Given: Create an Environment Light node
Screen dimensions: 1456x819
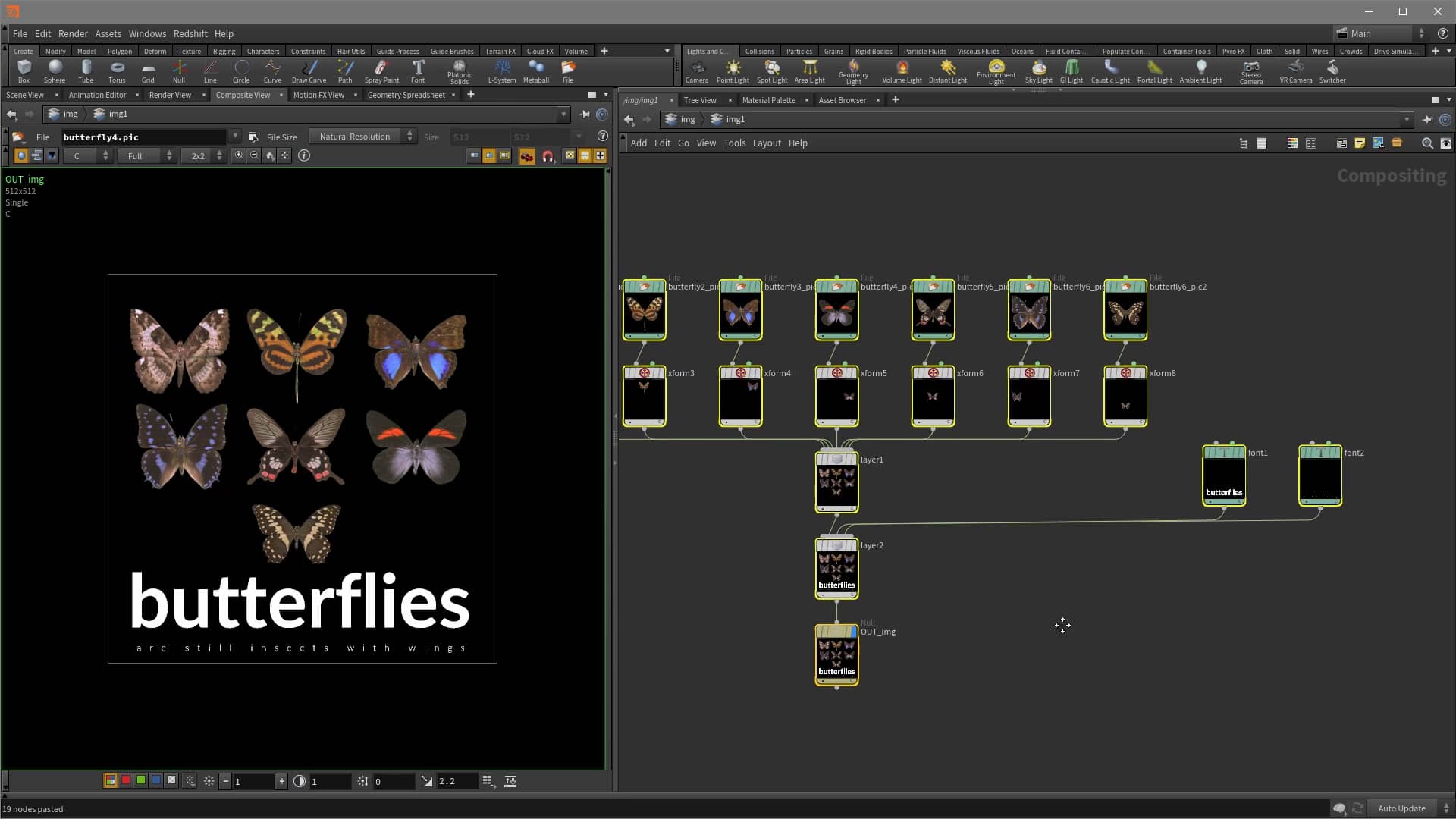Looking at the screenshot, I should (x=996, y=70).
